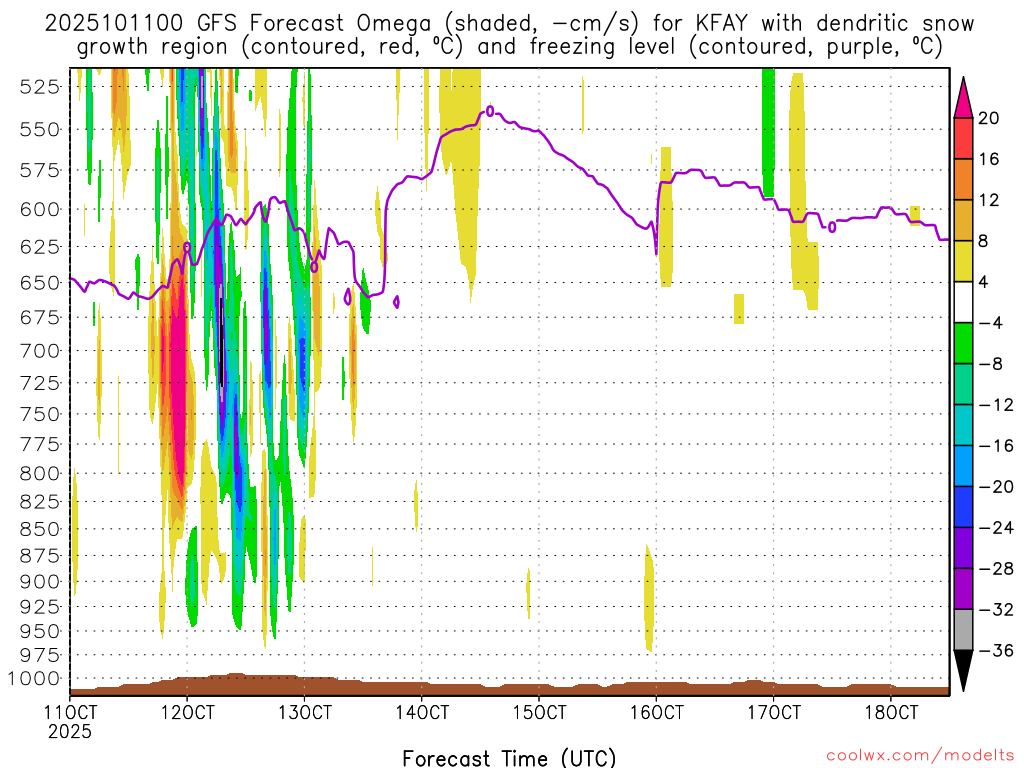Click the '180CT' time axis label
1024x768 pixels.
point(891,712)
